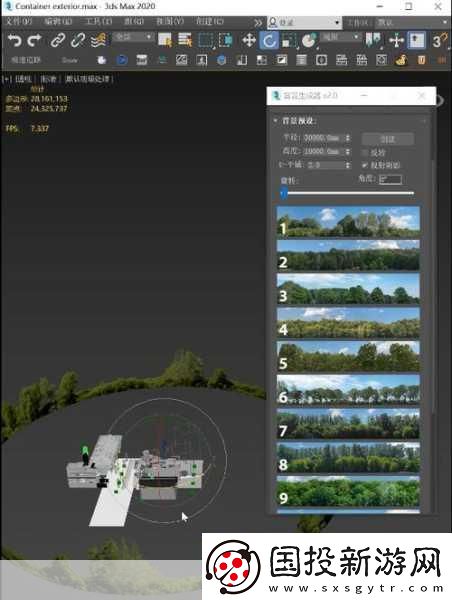Image resolution: width=452 pixels, height=600 pixels.
Task: Click the 标准 viewport label
Action: click(49, 79)
